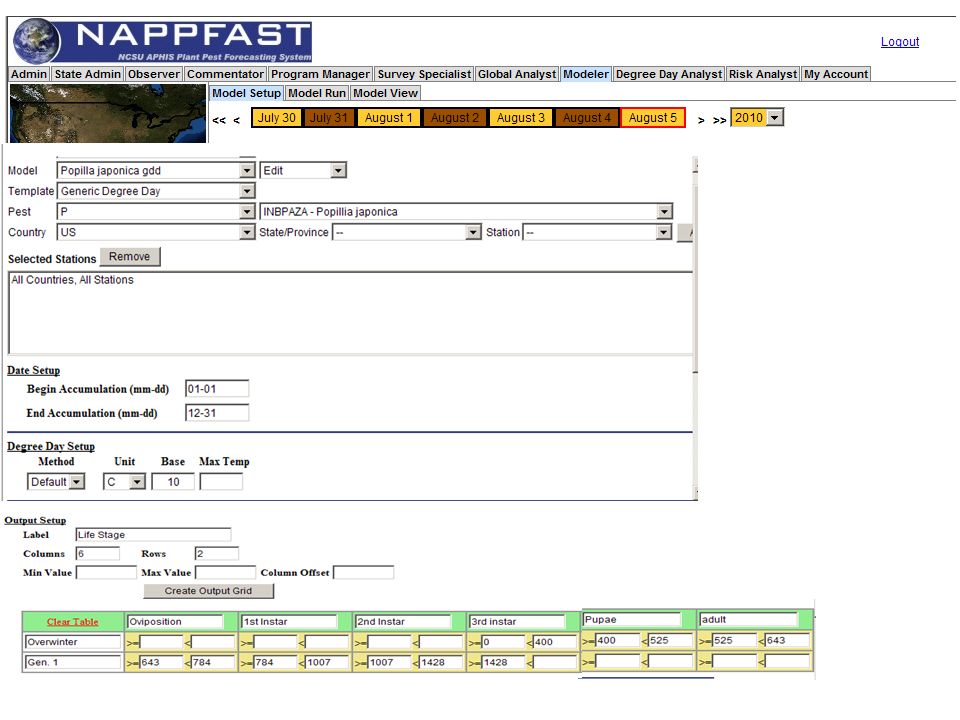Select the July 31 date button
This screenshot has height=720, width=960.
pyautogui.click(x=328, y=118)
